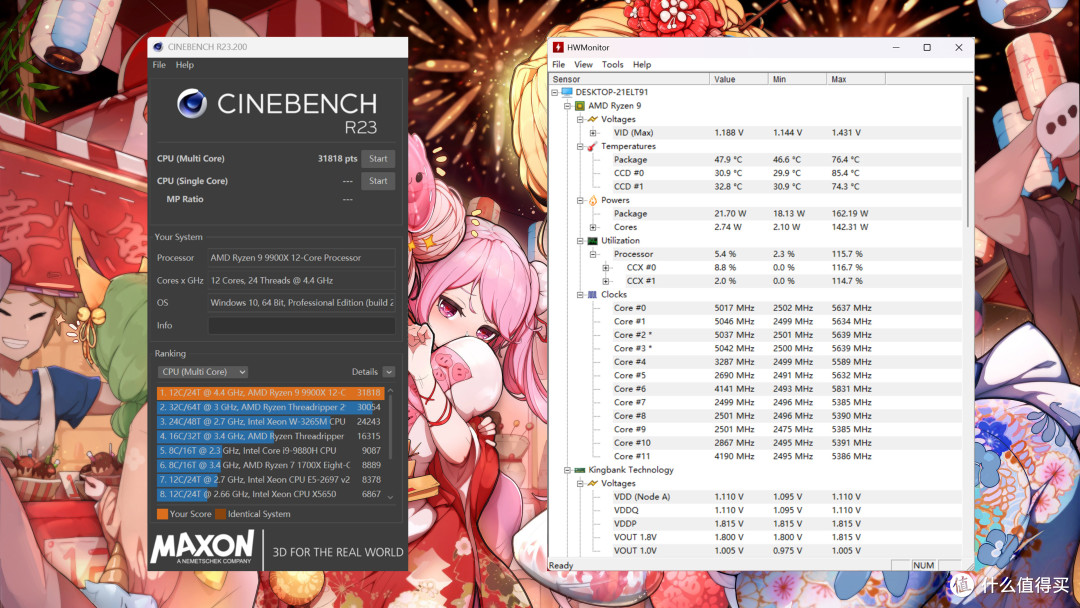
Task: Click the HWMonitor lightning icon in title bar
Action: click(x=558, y=48)
